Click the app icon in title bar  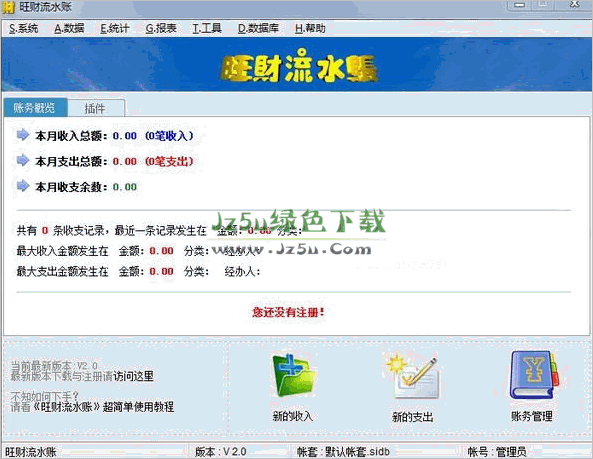click(8, 7)
